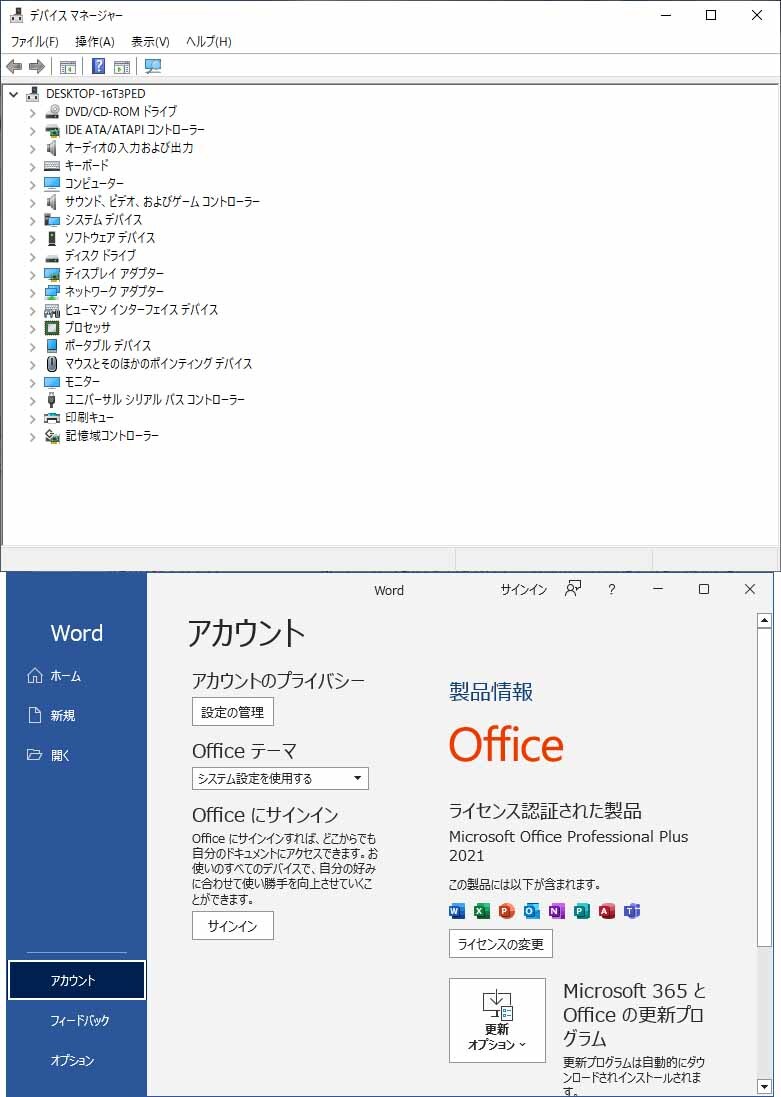This screenshot has height=1097, width=781.
Task: Click the Excel app icon under product info
Action: (481, 911)
